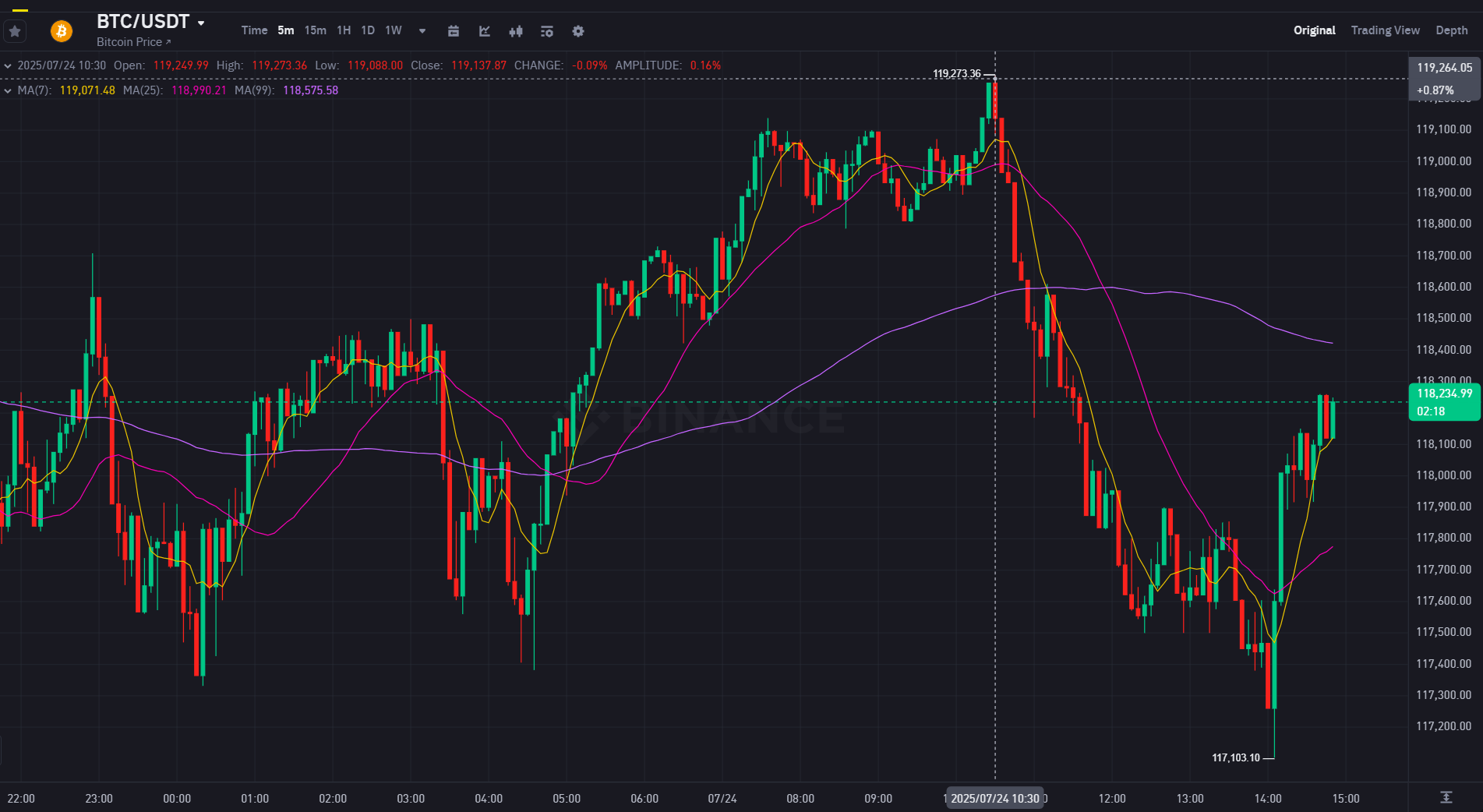Open the technical indicators chart icon
Image resolution: width=1483 pixels, height=812 pixels.
pos(485,31)
